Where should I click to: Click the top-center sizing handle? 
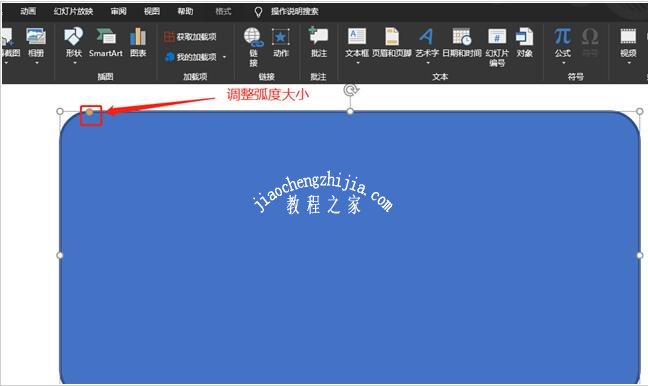coord(350,111)
